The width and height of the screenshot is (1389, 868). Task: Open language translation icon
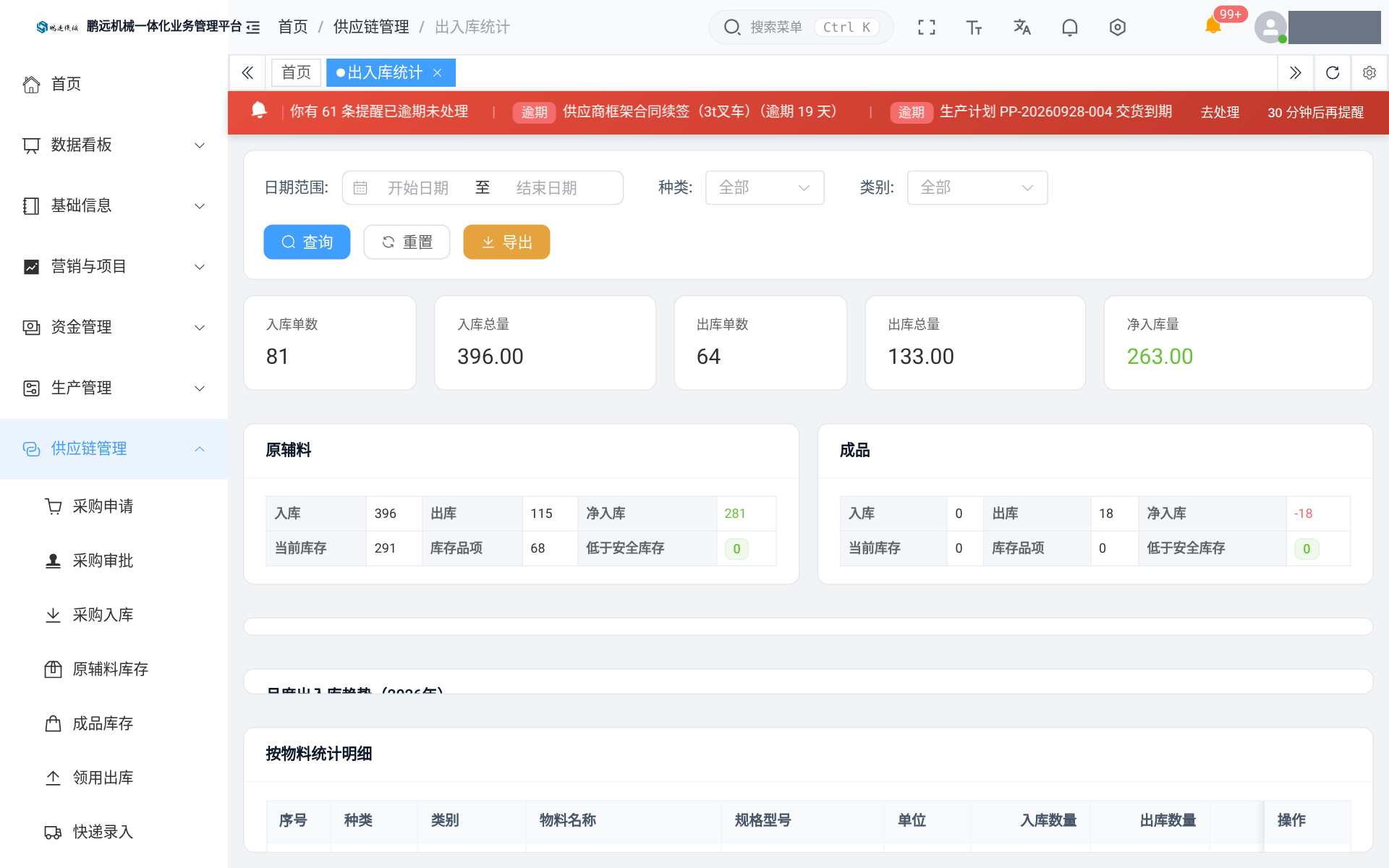point(1021,27)
